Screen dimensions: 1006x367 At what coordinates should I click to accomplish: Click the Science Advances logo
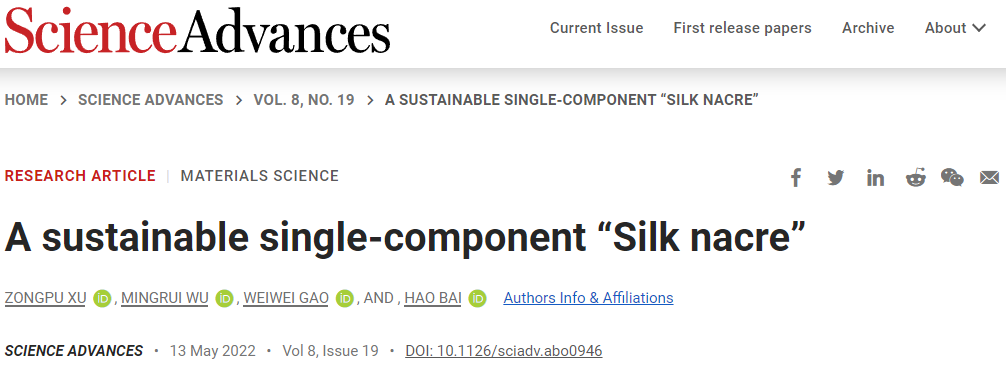(198, 31)
